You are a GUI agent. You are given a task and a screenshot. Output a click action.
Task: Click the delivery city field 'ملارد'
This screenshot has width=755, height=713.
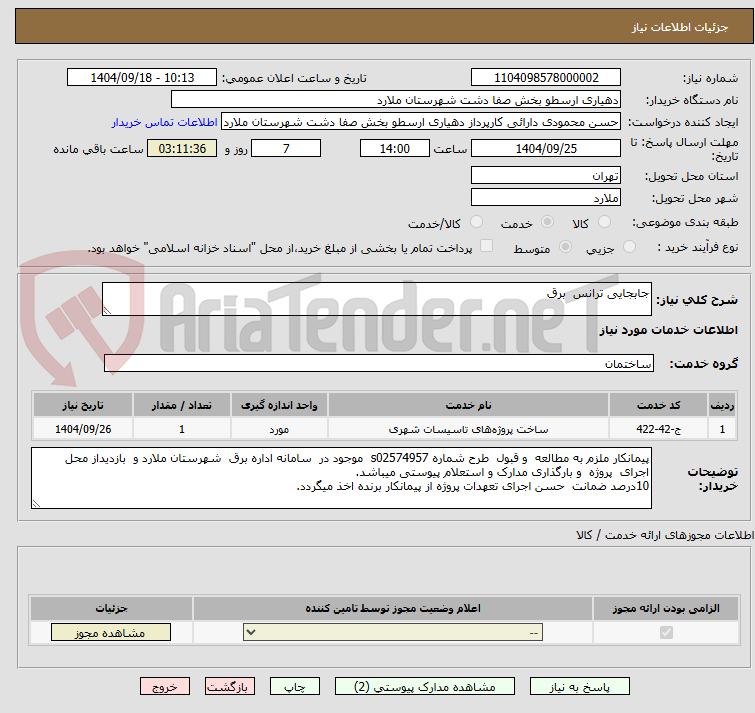(x=546, y=197)
